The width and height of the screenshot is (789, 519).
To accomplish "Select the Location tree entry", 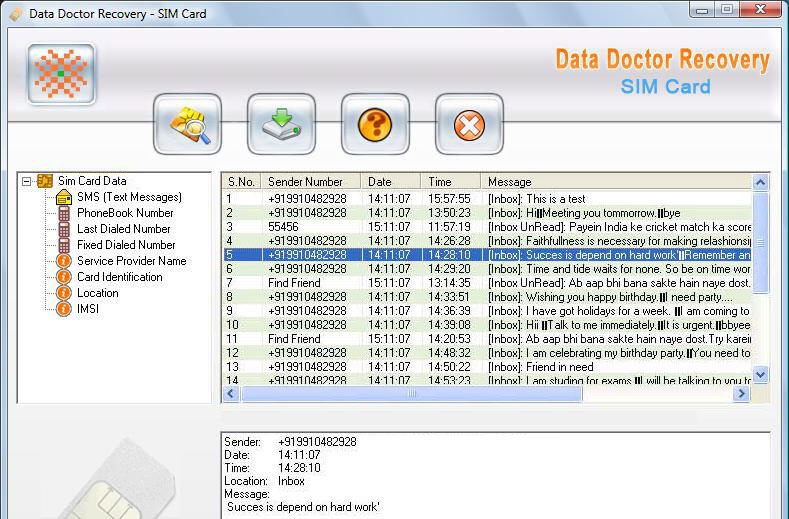I will (98, 293).
